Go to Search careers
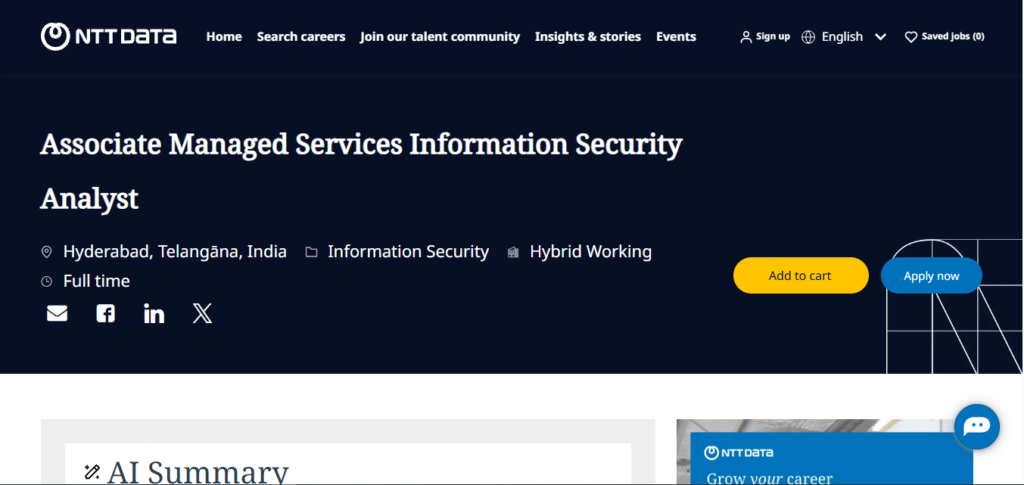The height and width of the screenshot is (485, 1024). (x=301, y=37)
